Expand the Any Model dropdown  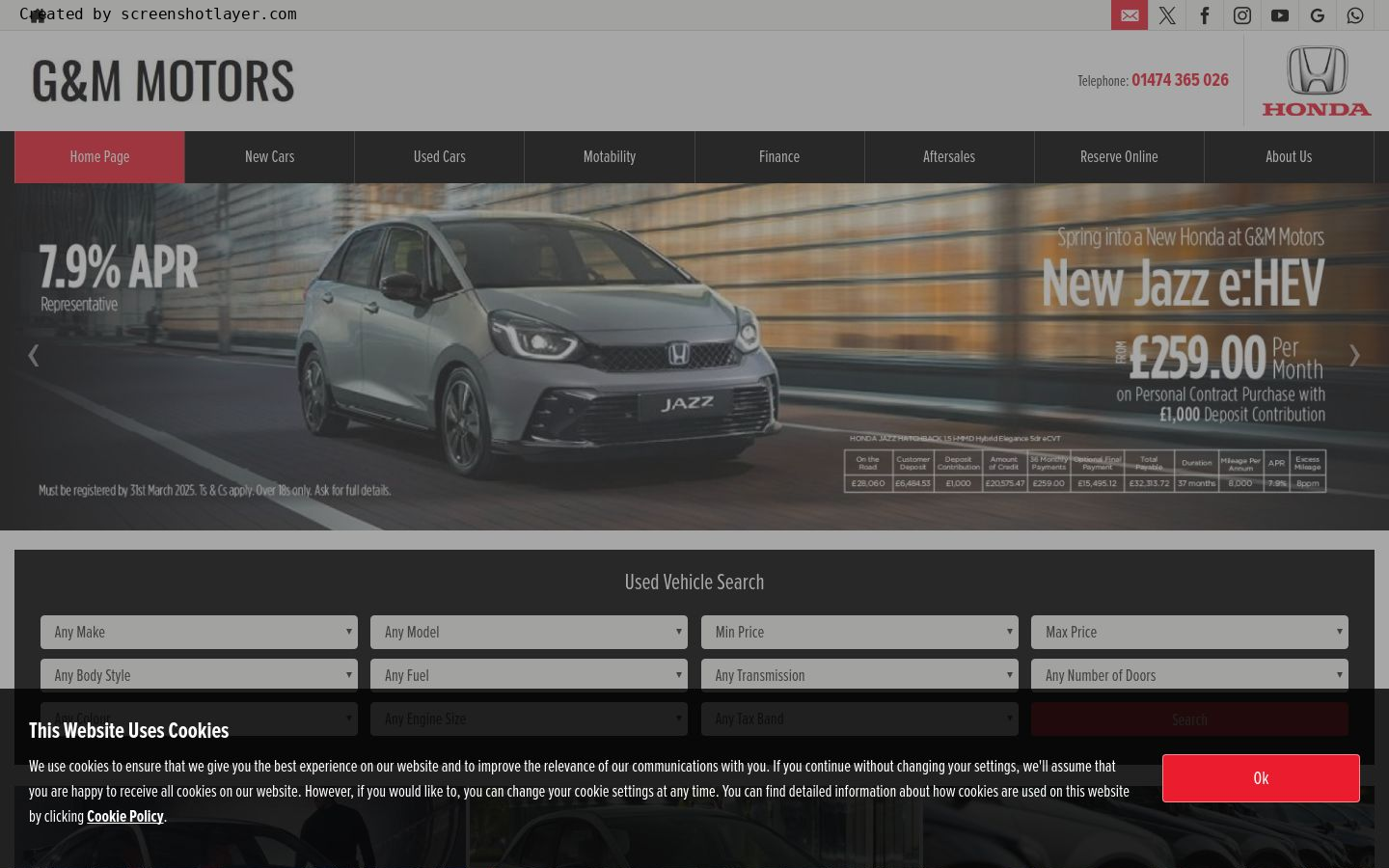point(529,633)
